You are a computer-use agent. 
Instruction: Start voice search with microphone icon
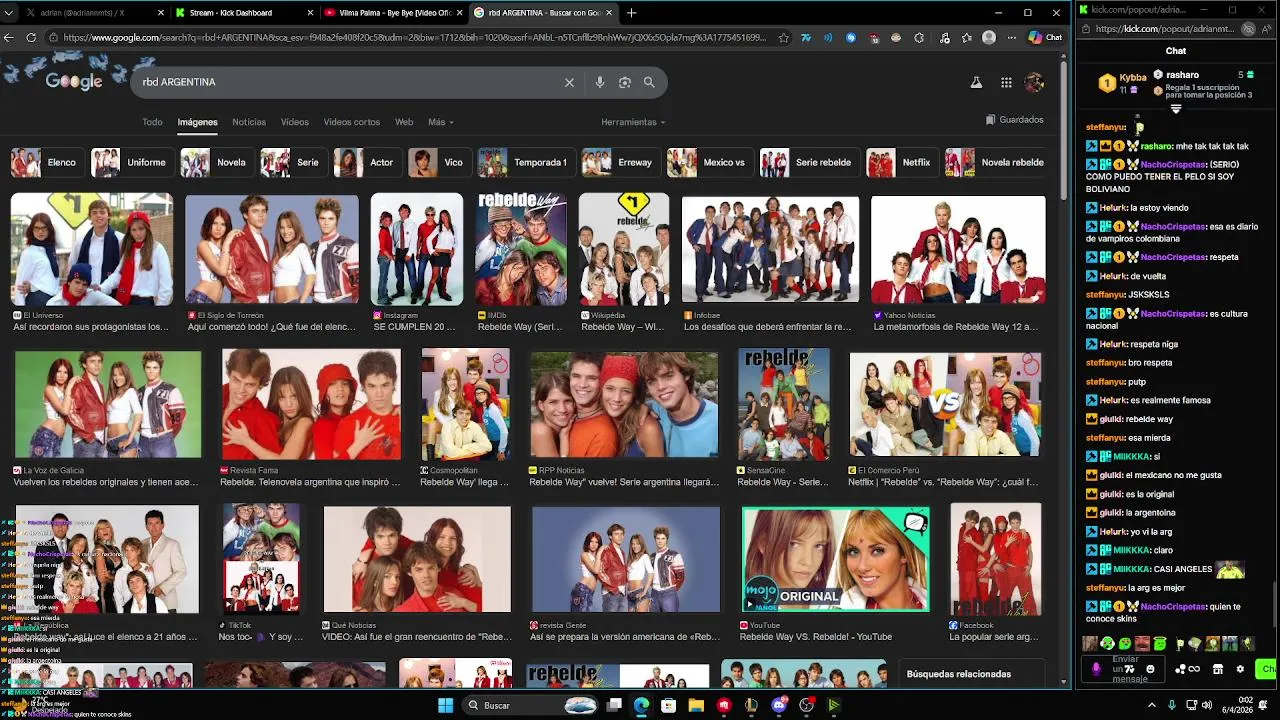click(600, 82)
